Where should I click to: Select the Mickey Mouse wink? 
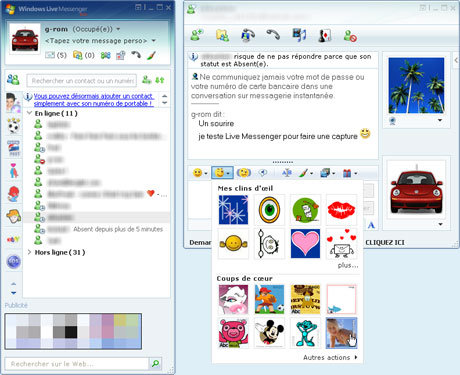[269, 333]
